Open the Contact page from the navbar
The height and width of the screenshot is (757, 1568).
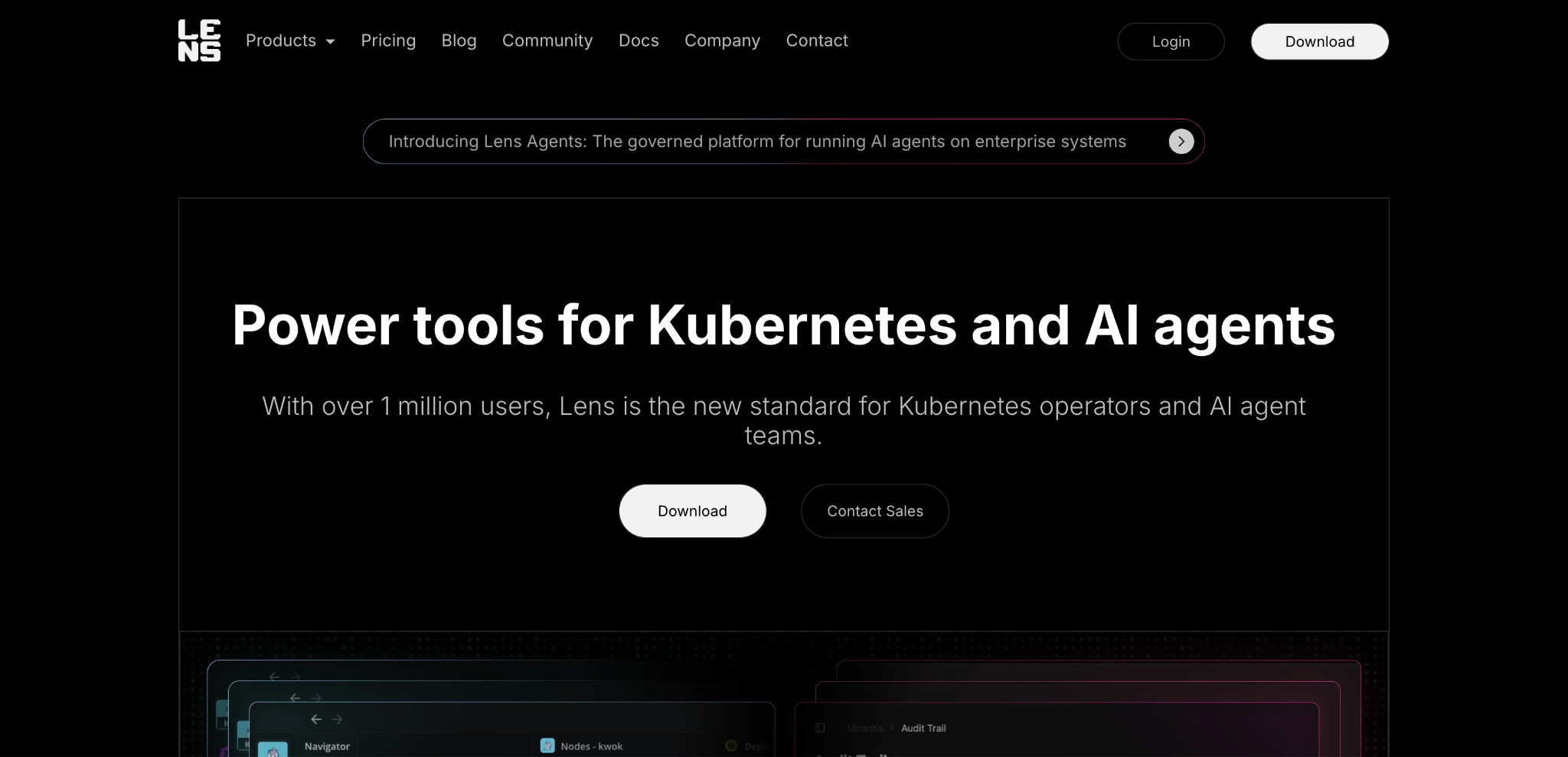(817, 41)
